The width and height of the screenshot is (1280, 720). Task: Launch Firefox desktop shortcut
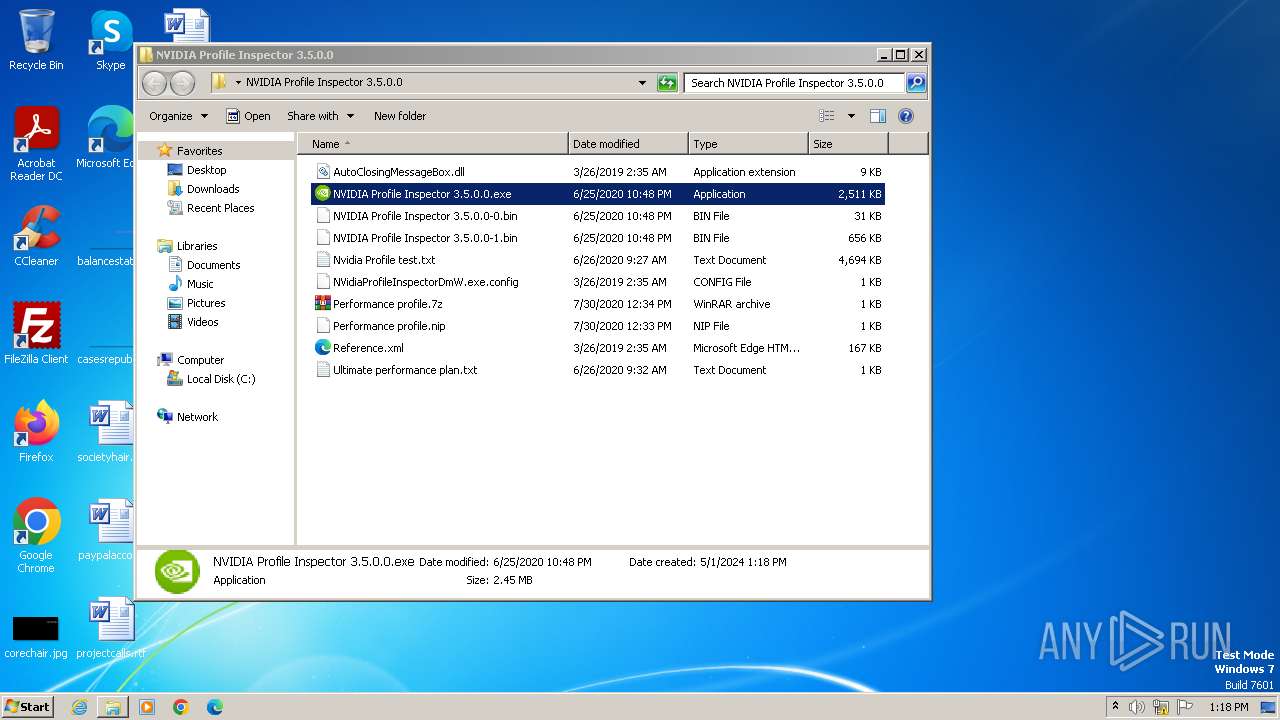click(36, 432)
